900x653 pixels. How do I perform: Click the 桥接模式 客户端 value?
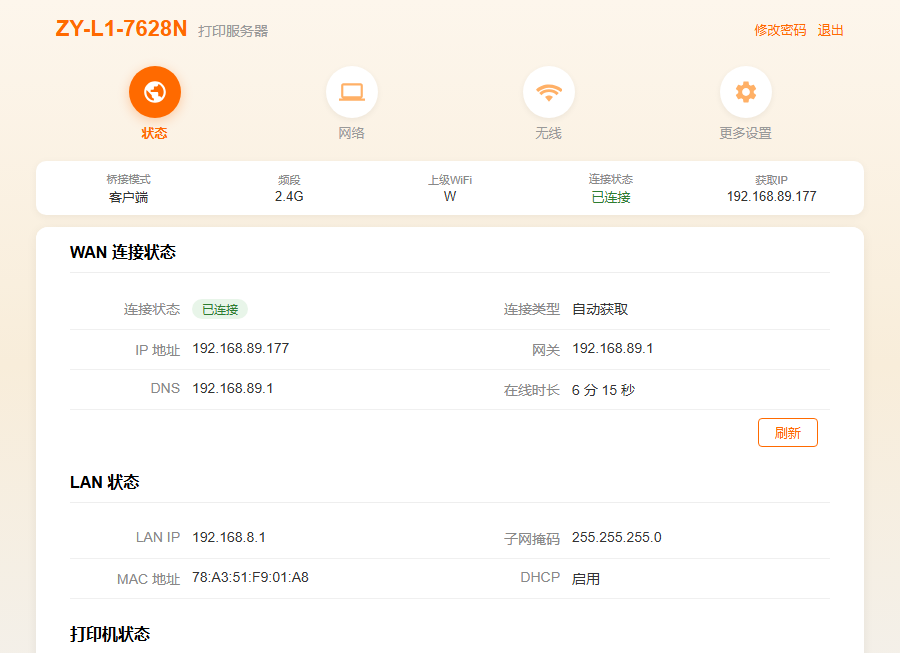[129, 197]
